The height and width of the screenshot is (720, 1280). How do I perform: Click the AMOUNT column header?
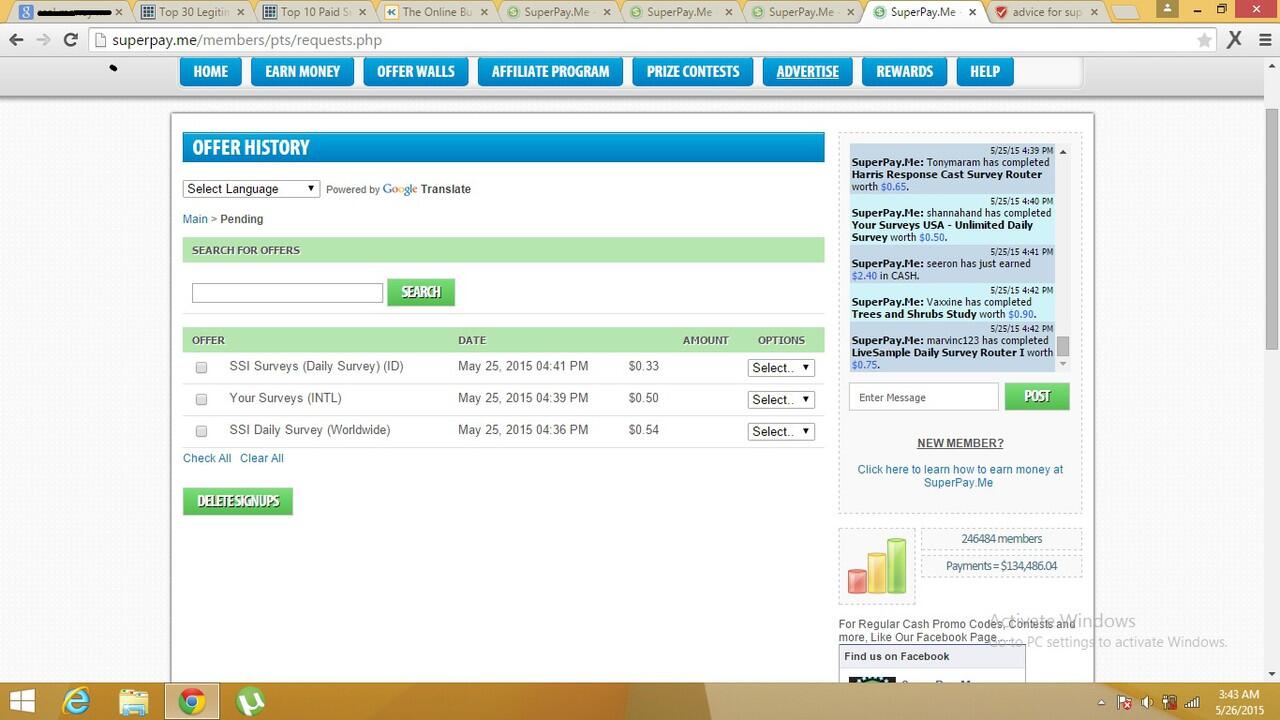click(706, 340)
